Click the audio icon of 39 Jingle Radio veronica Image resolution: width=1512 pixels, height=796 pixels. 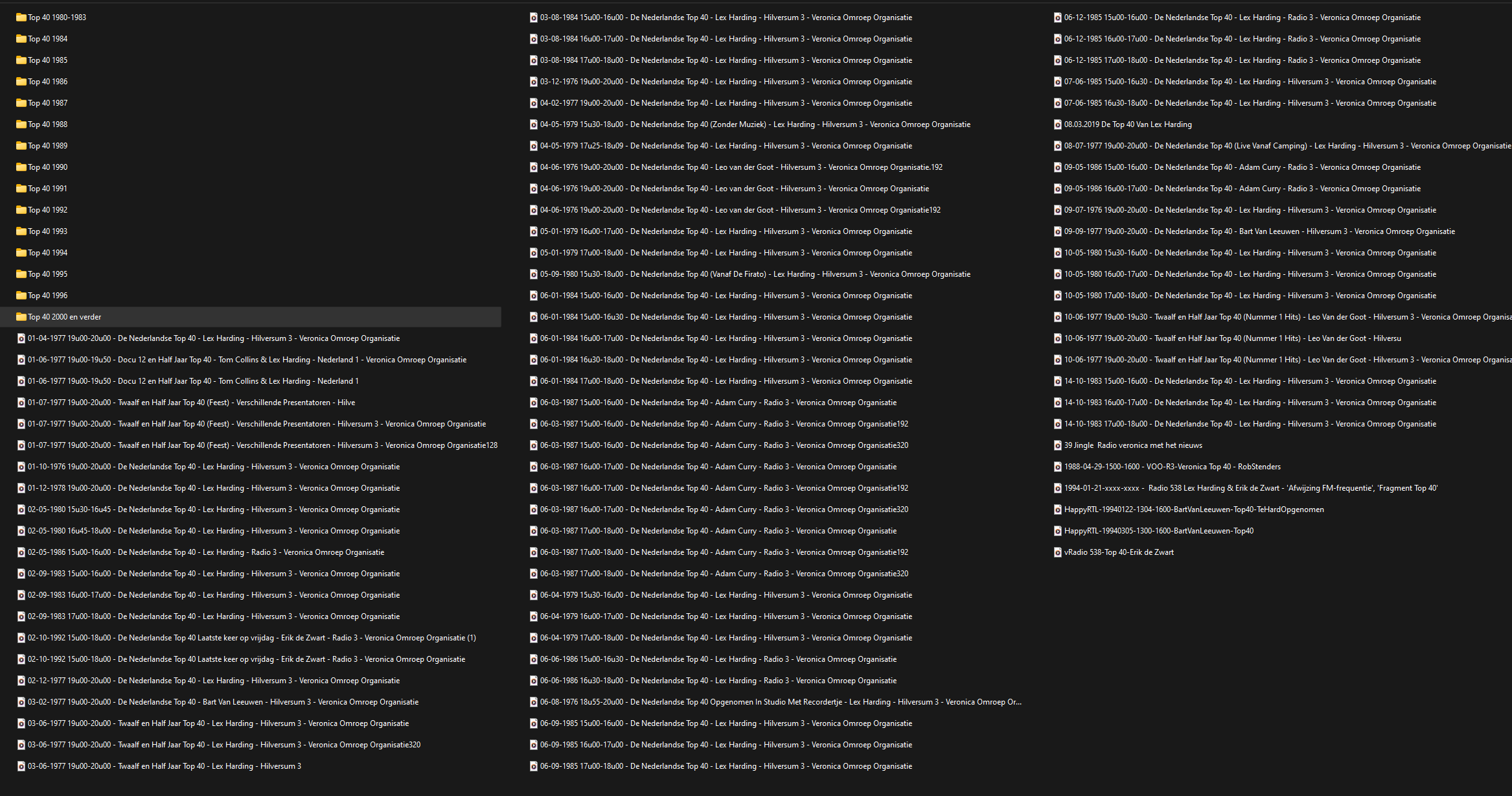tap(1058, 445)
